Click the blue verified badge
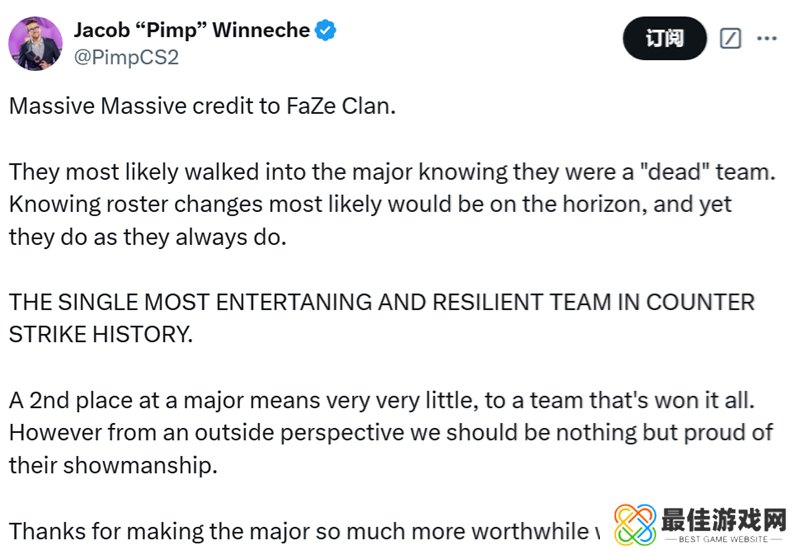The image size is (800, 550). [326, 31]
